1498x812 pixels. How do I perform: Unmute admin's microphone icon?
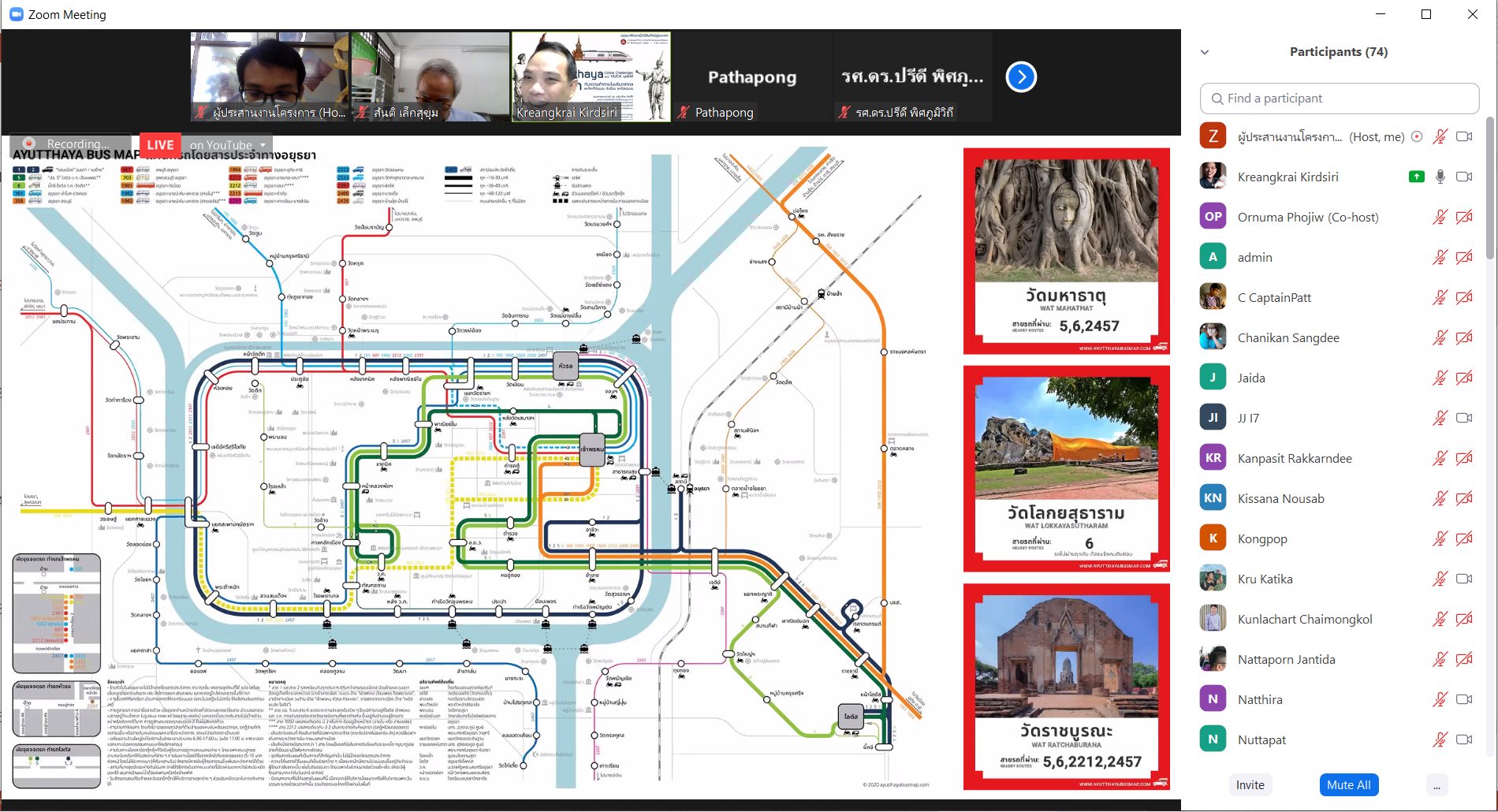(1440, 257)
